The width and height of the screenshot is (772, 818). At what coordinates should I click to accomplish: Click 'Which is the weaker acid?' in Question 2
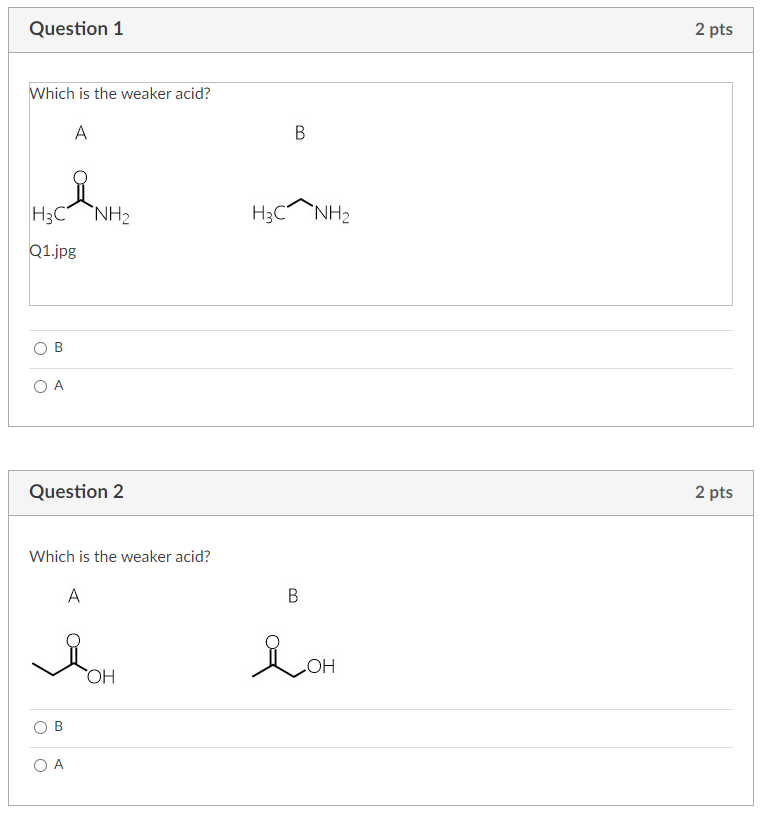pyautogui.click(x=120, y=556)
